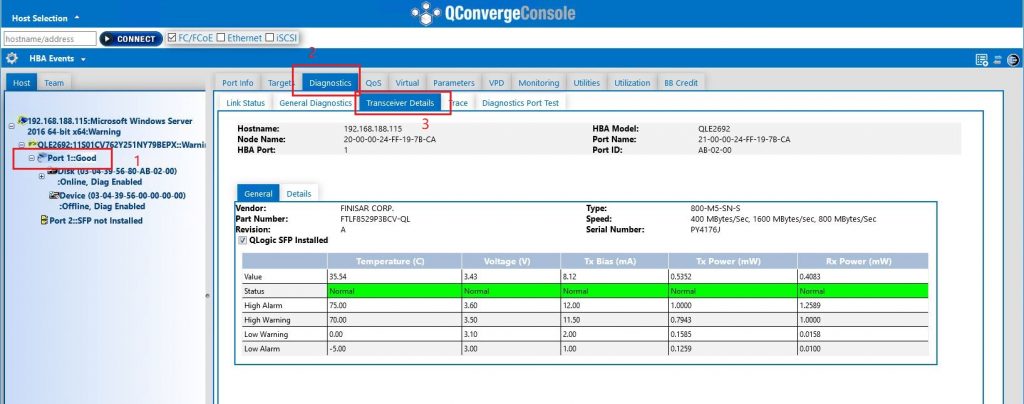This screenshot has width=1024, height=404.
Task: Open the Virtual tab
Action: (407, 83)
